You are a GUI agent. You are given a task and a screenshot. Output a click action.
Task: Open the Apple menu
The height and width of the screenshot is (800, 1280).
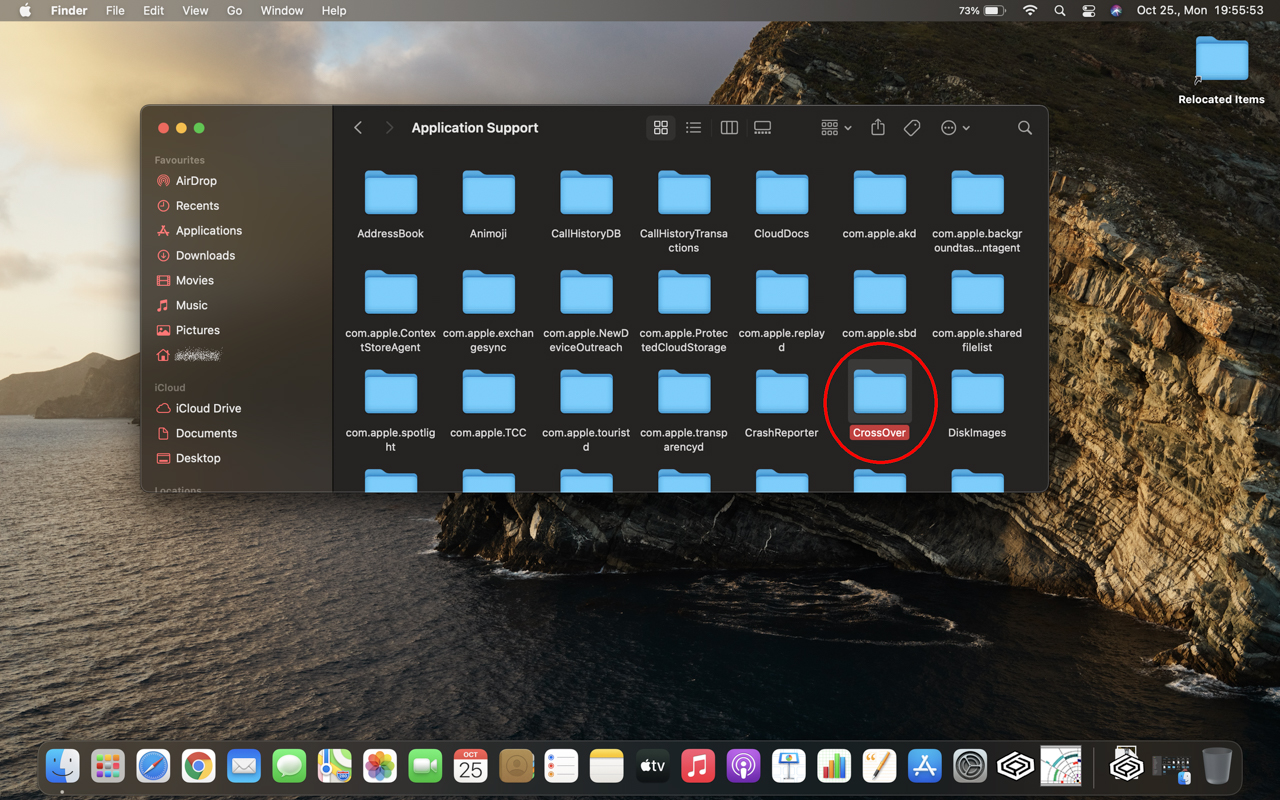[25, 11]
